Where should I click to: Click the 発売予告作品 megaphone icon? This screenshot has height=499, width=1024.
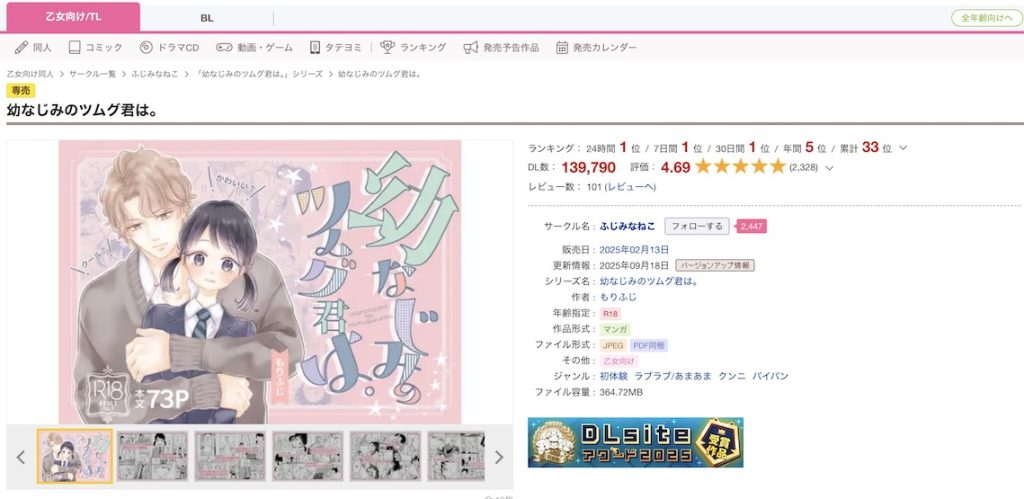tap(471, 47)
